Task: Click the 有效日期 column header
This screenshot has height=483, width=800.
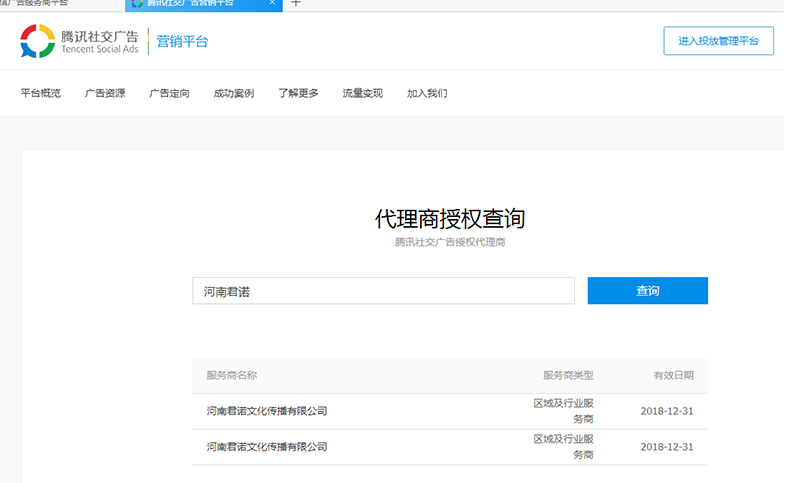Action: click(x=673, y=375)
